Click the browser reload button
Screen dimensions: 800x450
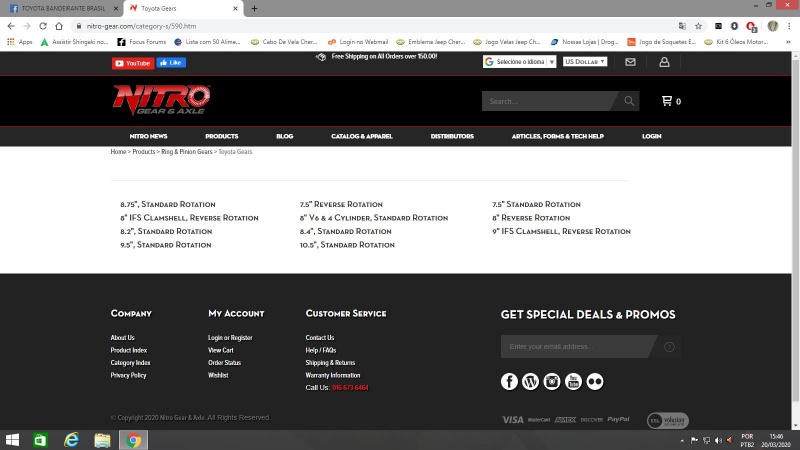click(43, 26)
